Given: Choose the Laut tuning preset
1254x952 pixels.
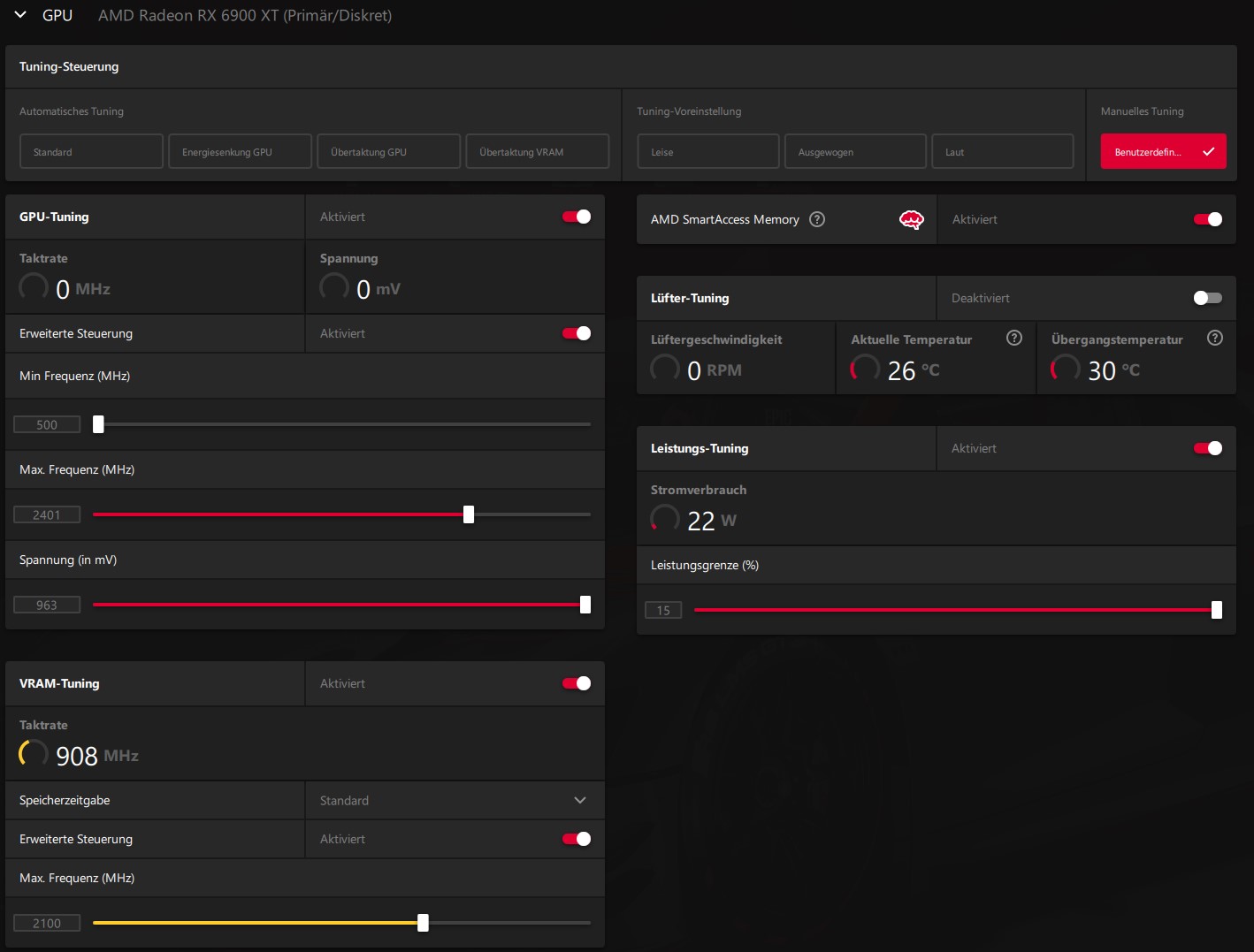Looking at the screenshot, I should (x=1003, y=151).
